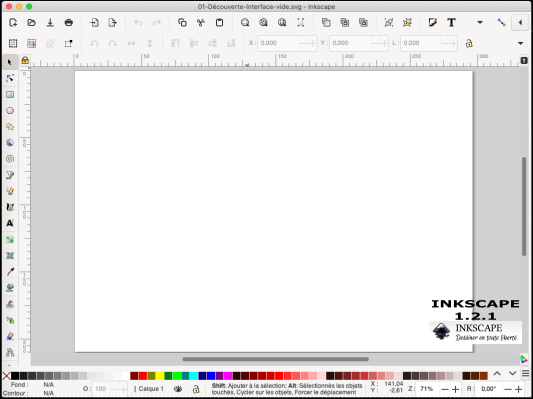Click the X coordinate input field
This screenshot has width=533, height=399.
(279, 43)
